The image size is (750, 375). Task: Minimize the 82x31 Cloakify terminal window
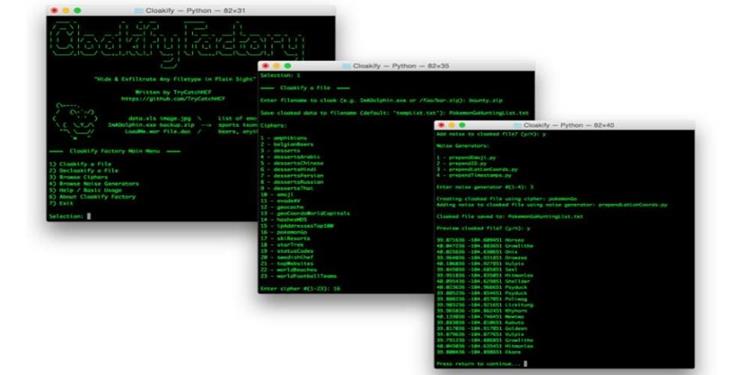pyautogui.click(x=66, y=10)
